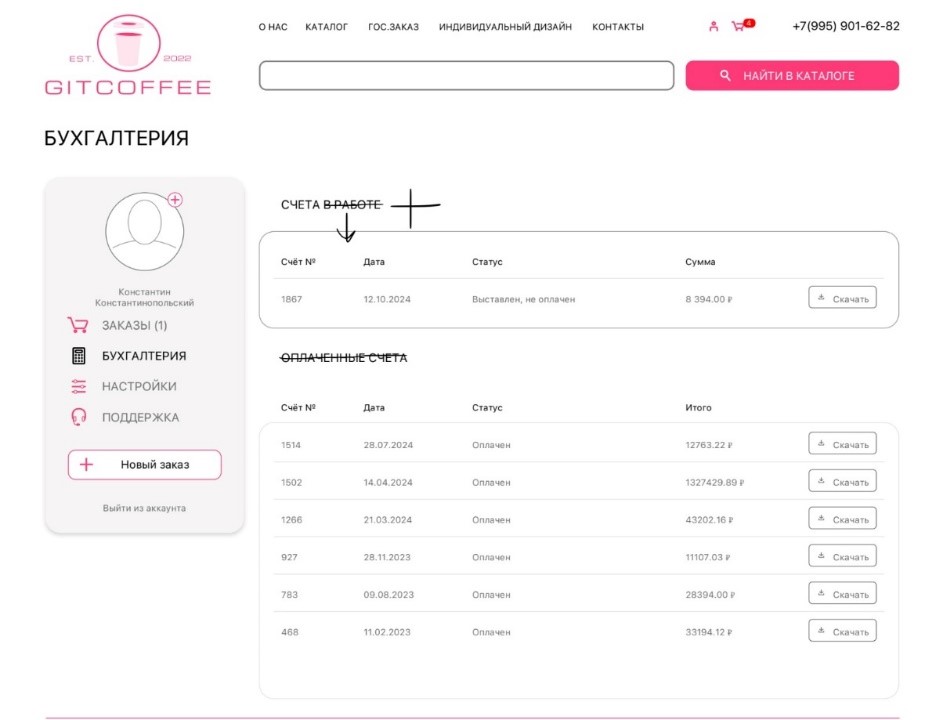Click the download icon in invoice 468 row
Image resolution: width=925 pixels, height=720 pixels.
821,630
